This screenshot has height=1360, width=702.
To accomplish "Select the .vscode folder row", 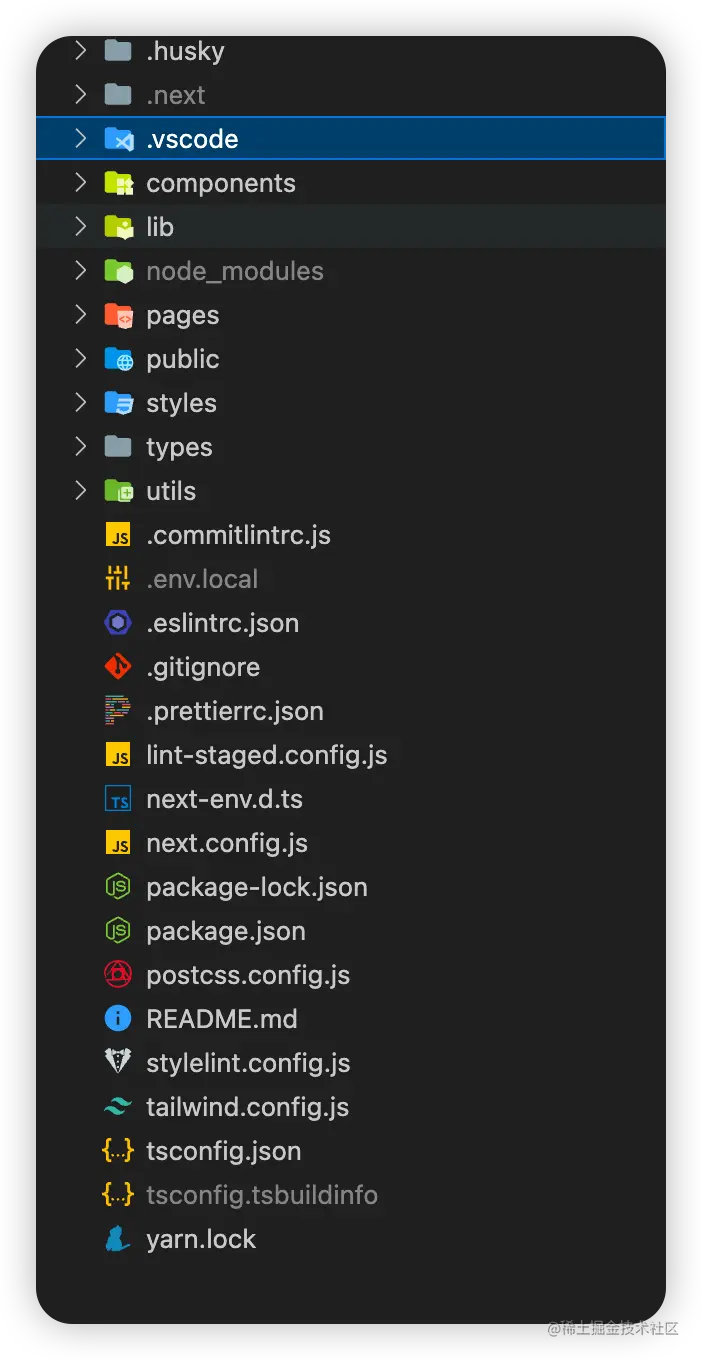I will click(351, 139).
